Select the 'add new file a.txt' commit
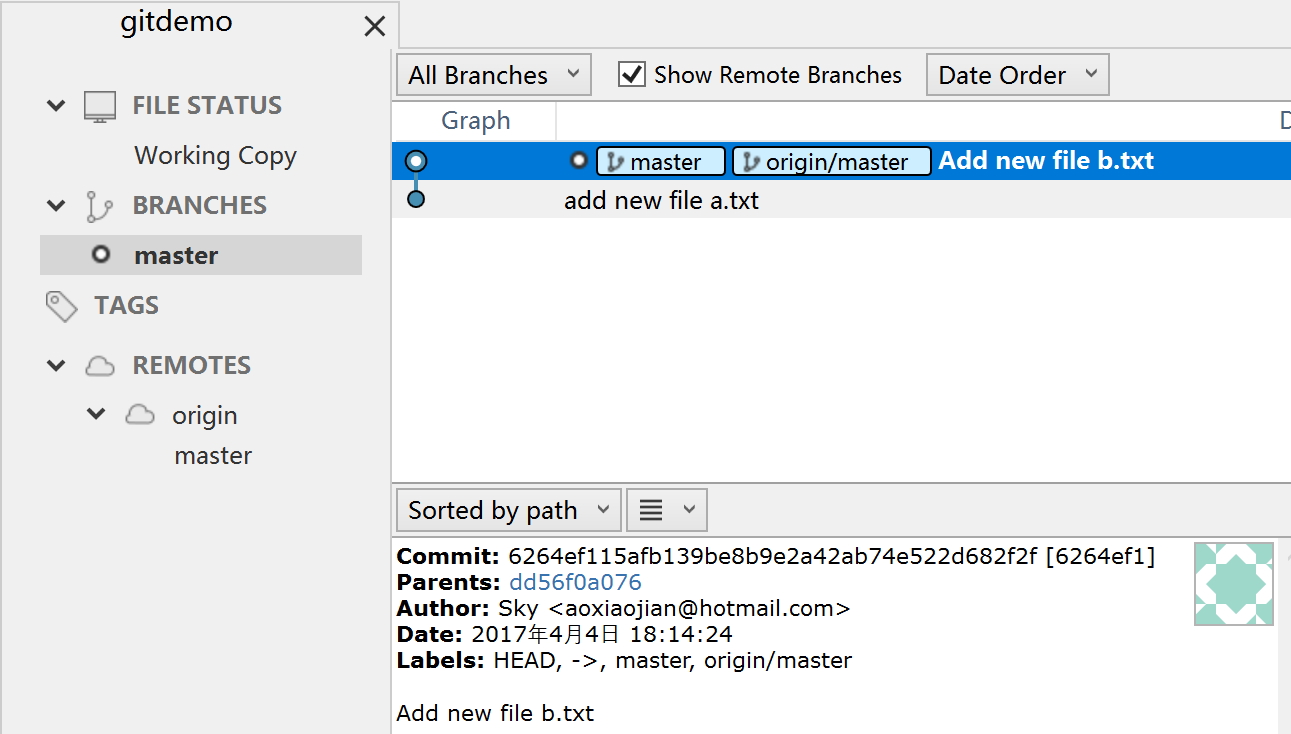Image resolution: width=1291 pixels, height=734 pixels. point(661,200)
